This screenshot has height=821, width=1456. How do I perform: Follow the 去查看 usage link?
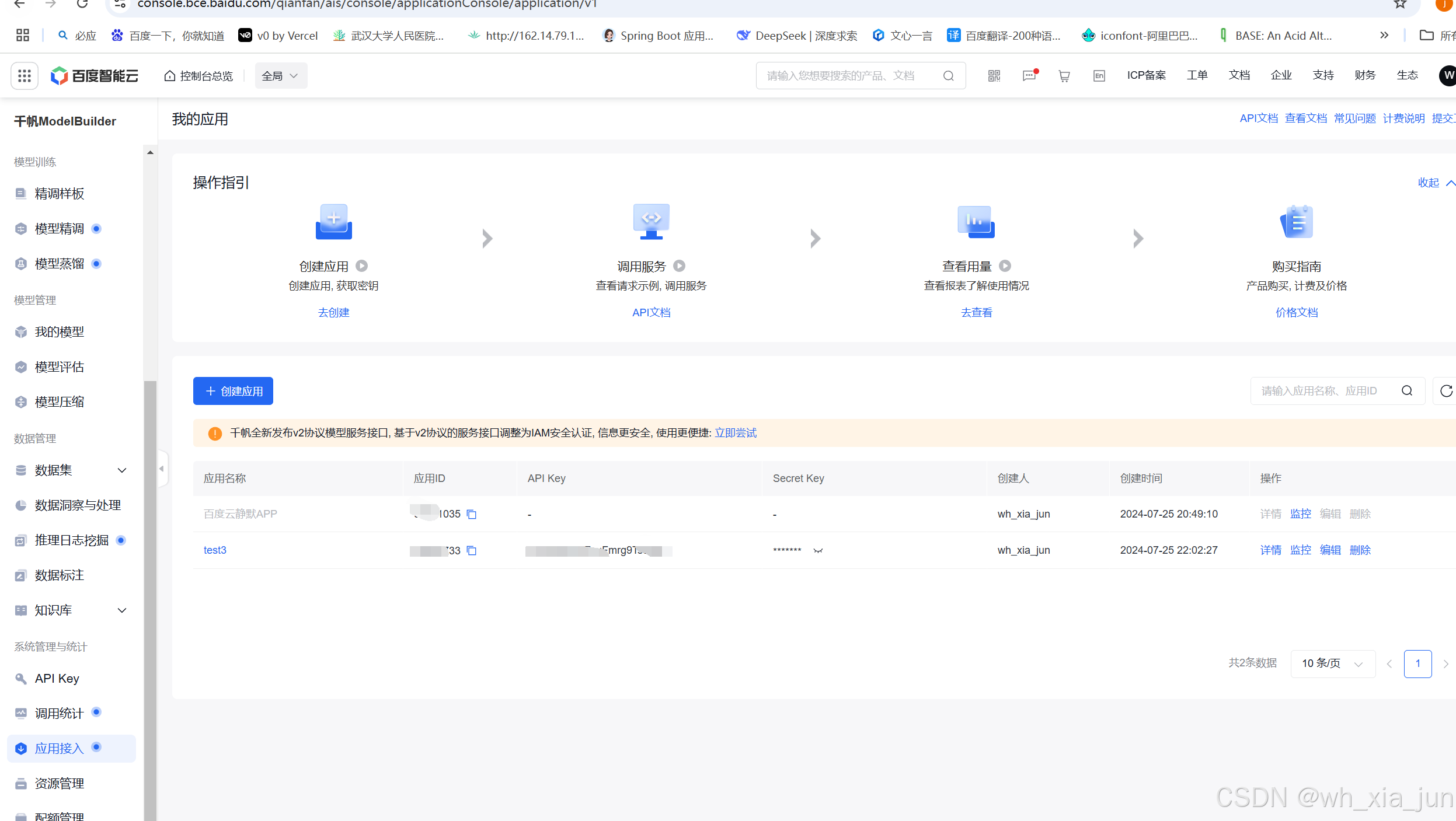[977, 313]
